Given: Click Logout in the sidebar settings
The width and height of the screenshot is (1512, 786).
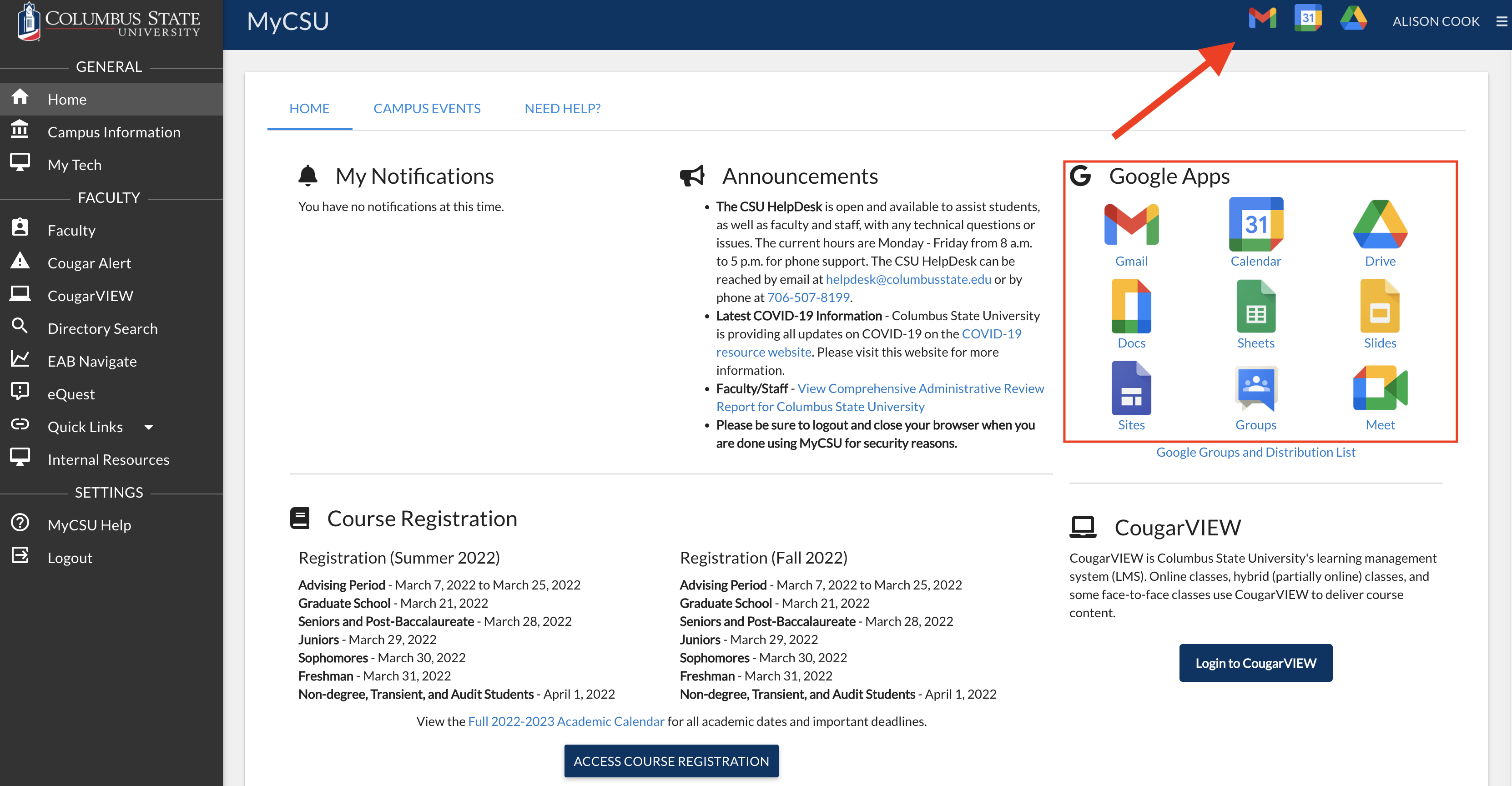Looking at the screenshot, I should click(x=70, y=558).
